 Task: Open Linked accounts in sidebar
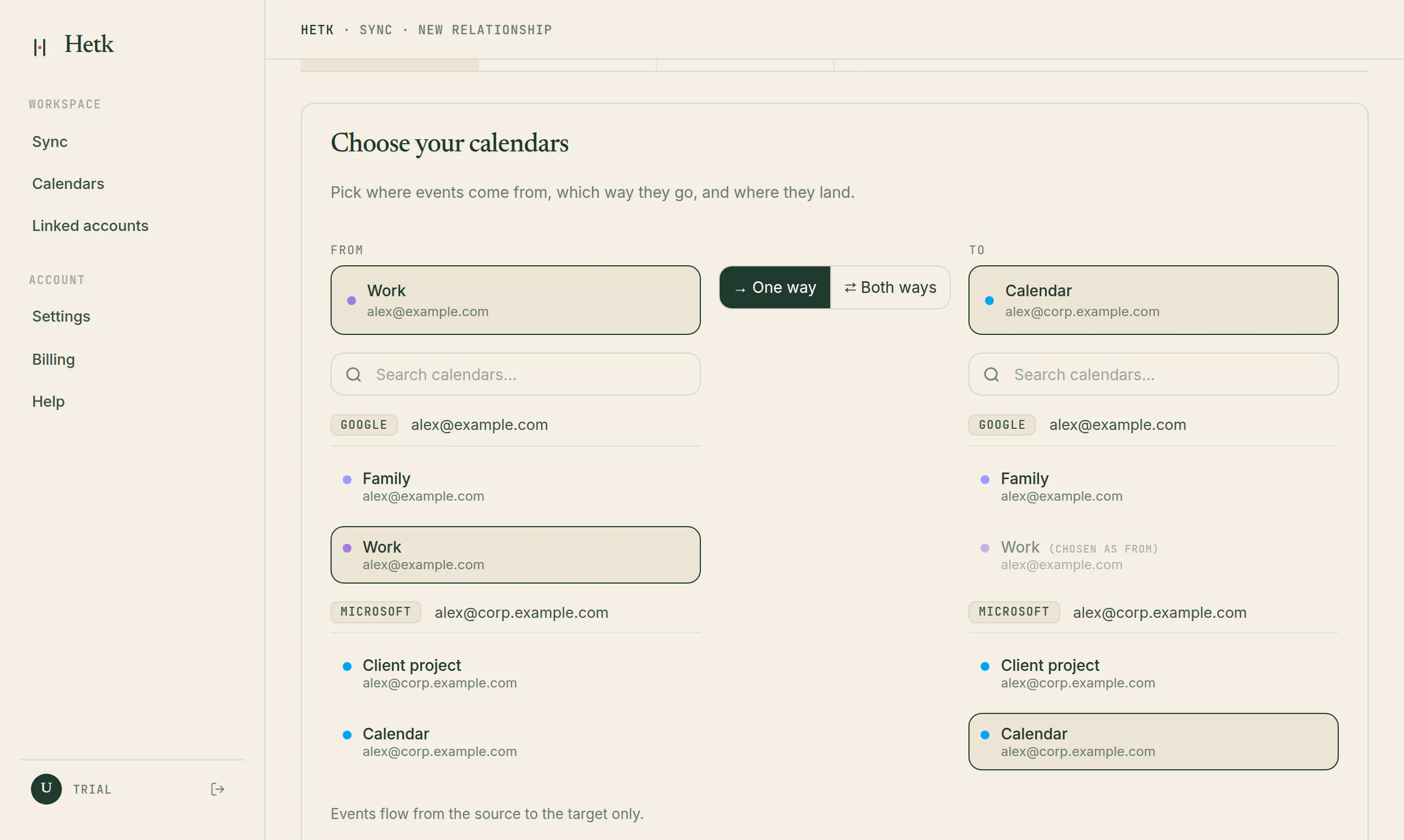click(90, 225)
